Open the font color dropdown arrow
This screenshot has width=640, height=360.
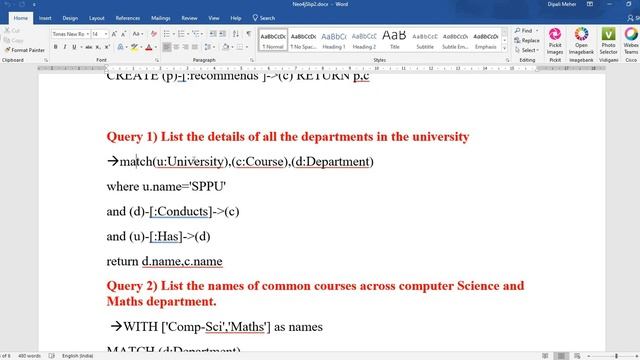156,47
